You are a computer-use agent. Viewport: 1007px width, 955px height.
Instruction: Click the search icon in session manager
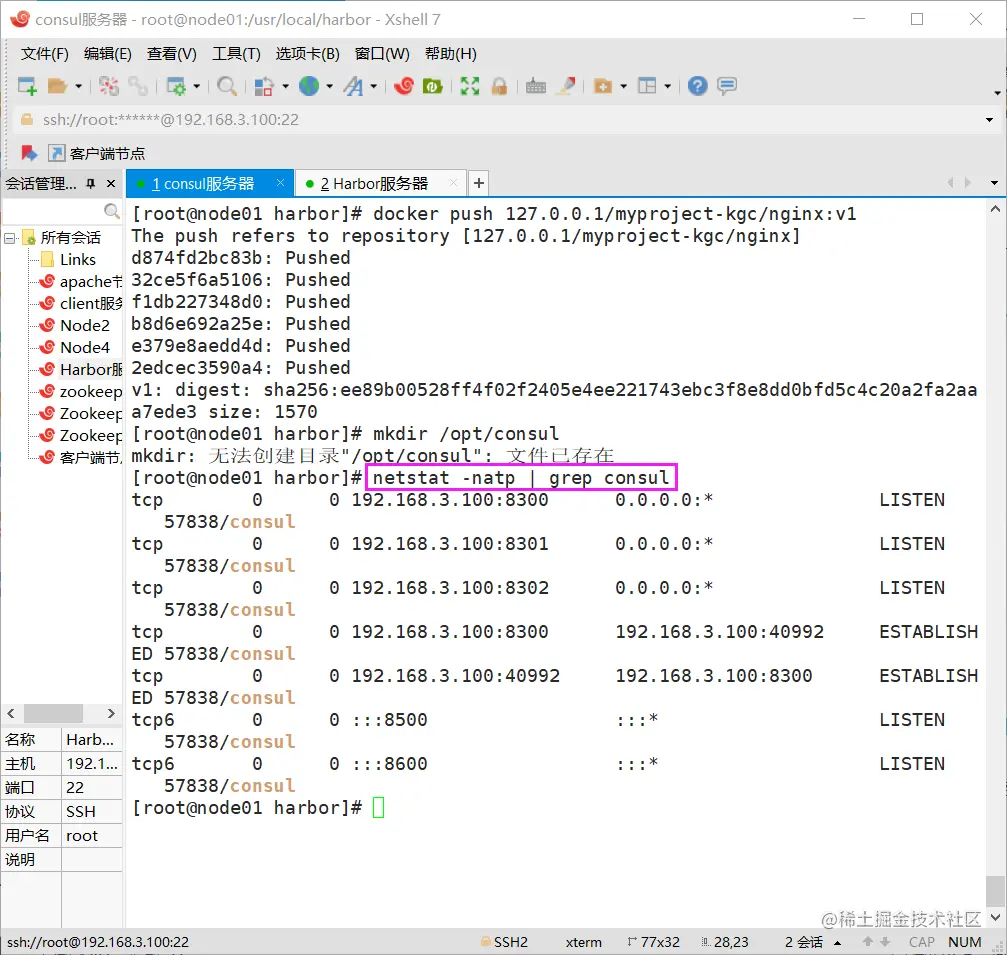pyautogui.click(x=112, y=211)
